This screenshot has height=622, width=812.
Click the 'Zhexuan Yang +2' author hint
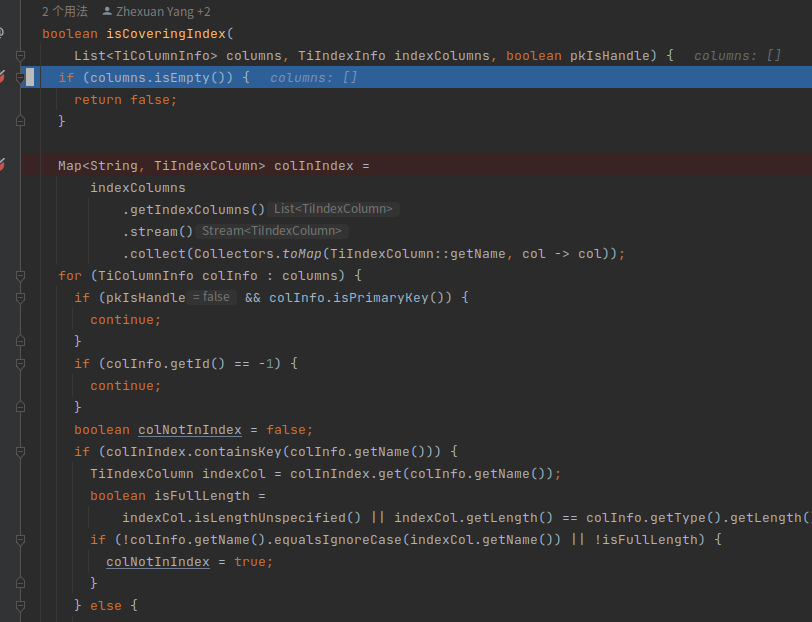(x=163, y=11)
